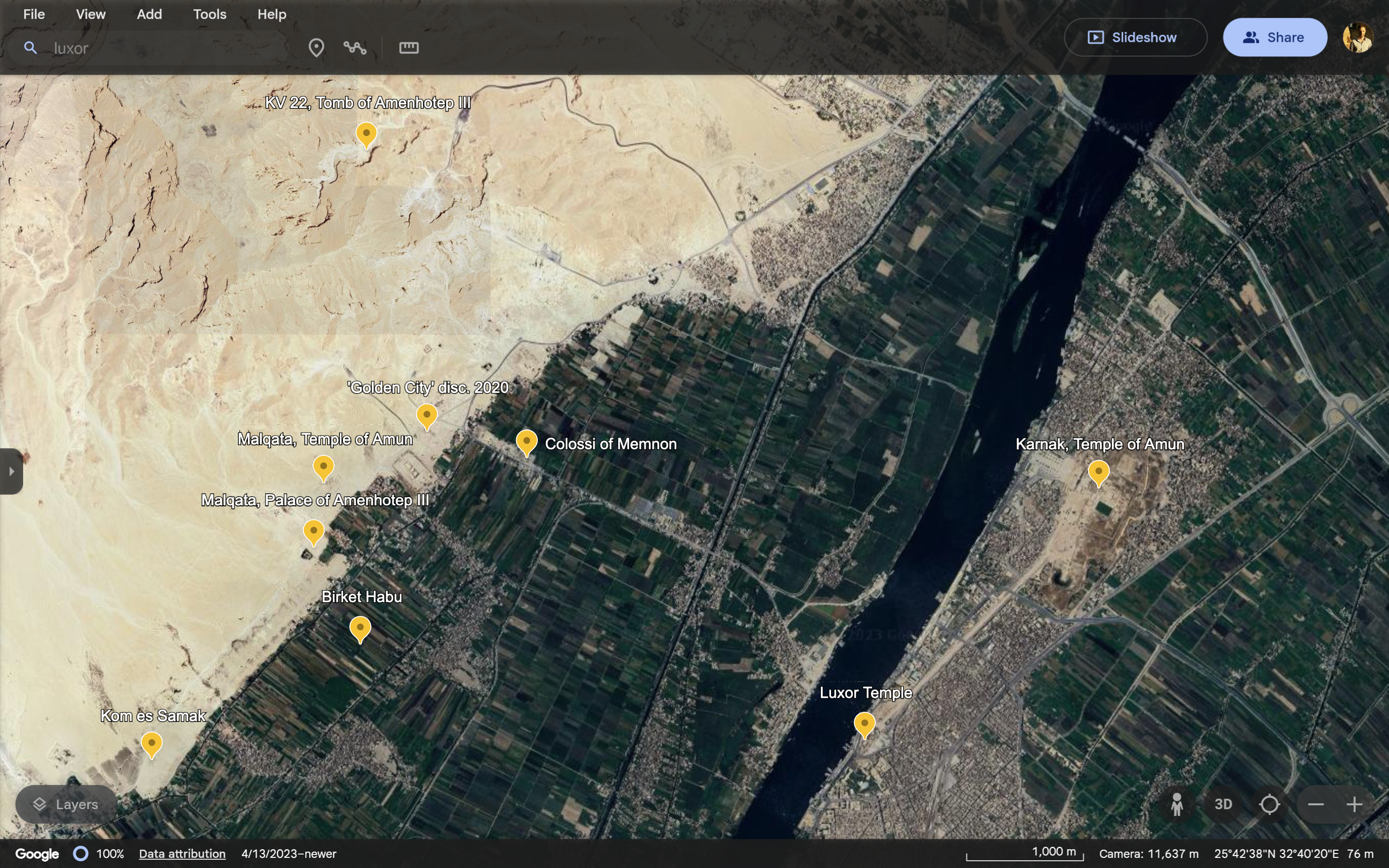
Task: Select the Colossi of Memnon placemark pin
Action: (526, 441)
